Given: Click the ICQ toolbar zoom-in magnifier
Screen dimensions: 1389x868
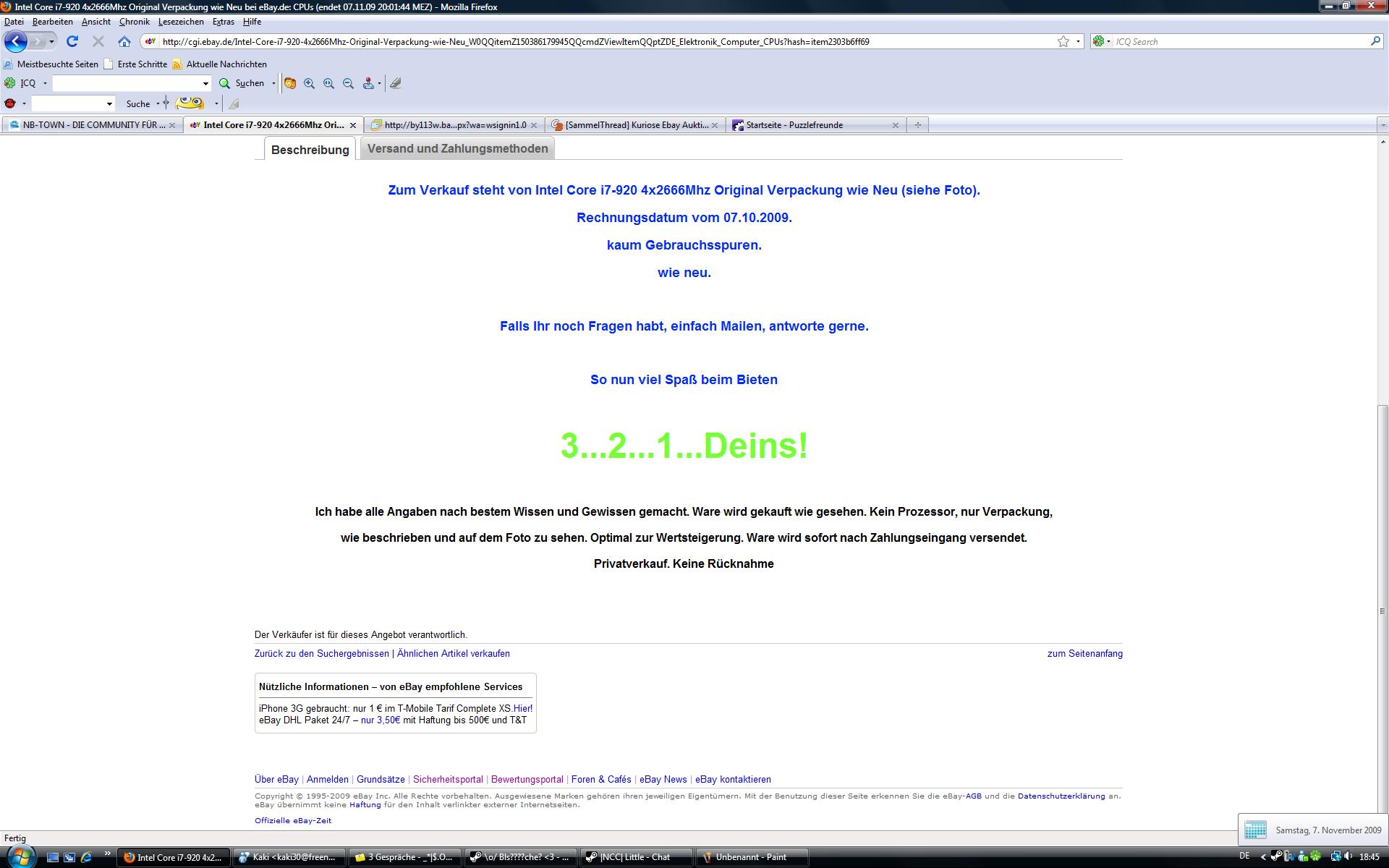Looking at the screenshot, I should click(310, 83).
